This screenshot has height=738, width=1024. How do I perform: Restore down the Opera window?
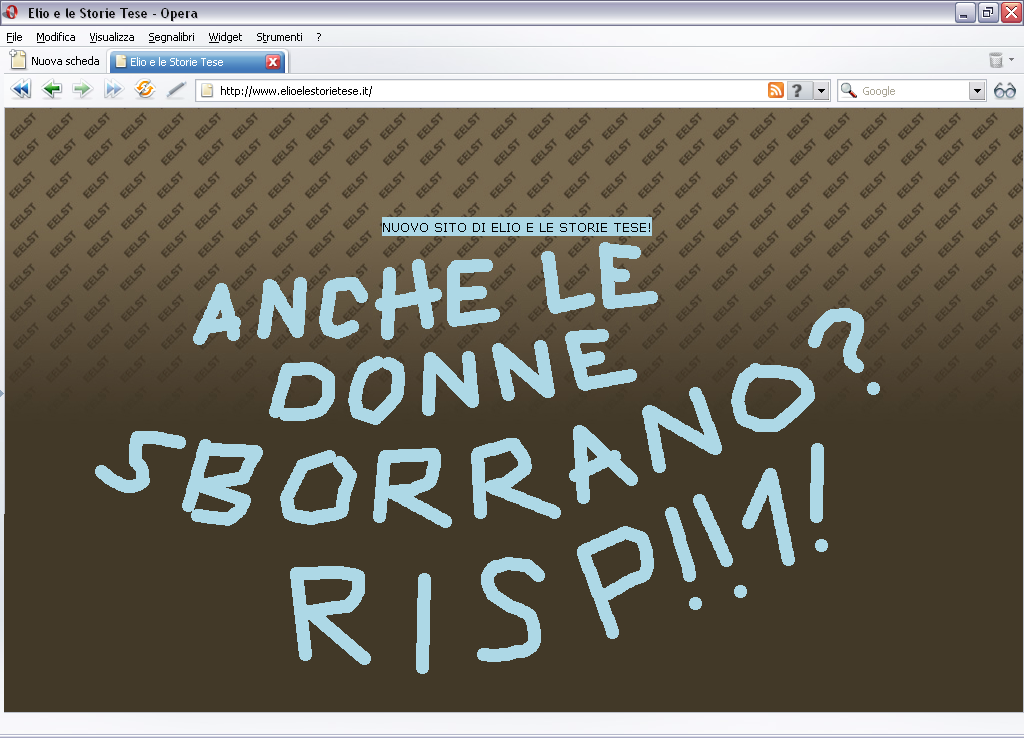coord(988,12)
